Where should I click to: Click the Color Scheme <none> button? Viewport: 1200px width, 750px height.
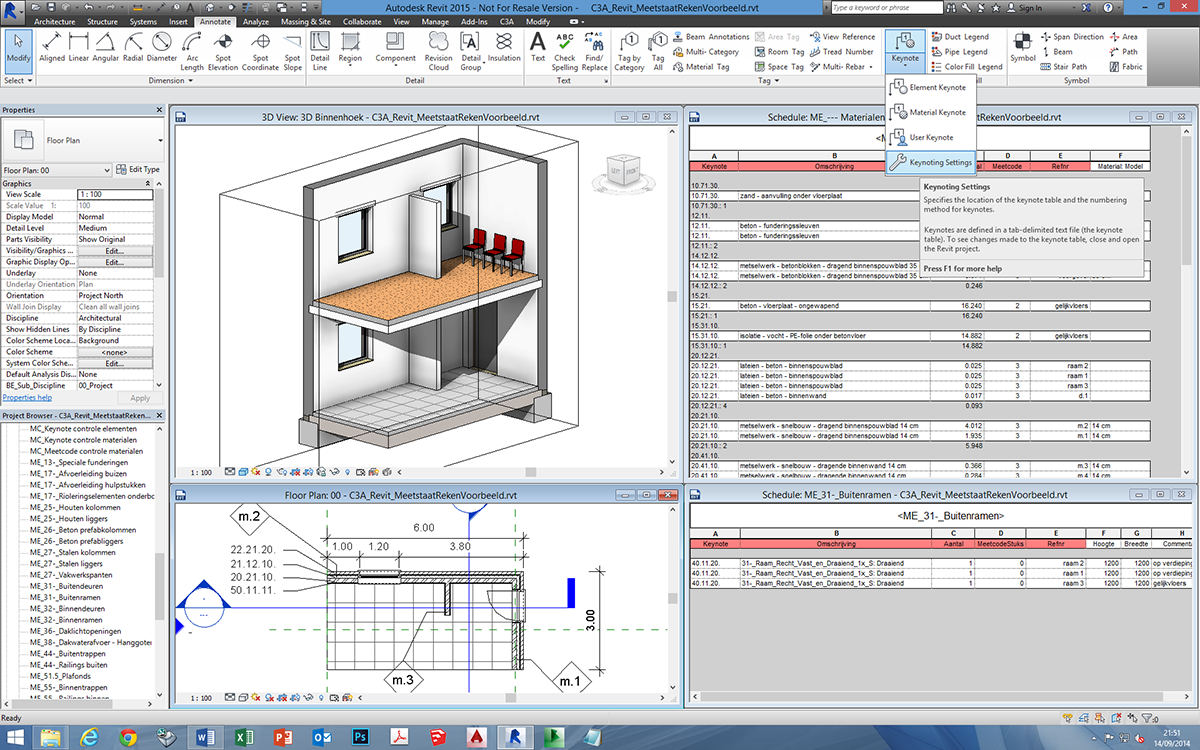point(114,352)
